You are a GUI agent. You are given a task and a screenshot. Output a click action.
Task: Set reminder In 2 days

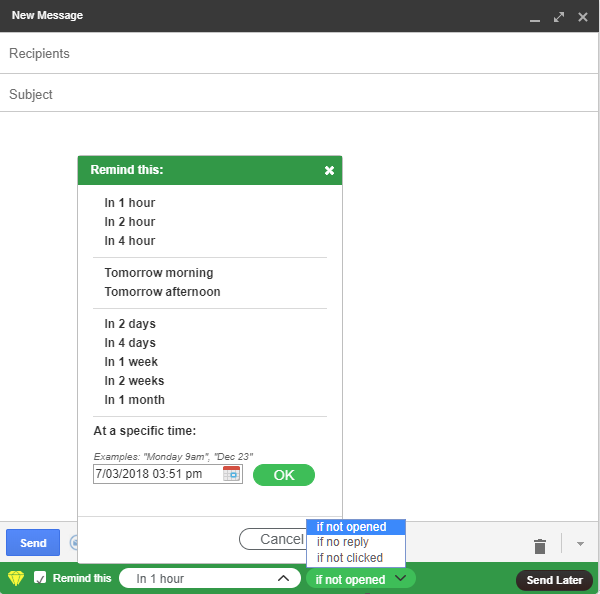[x=130, y=324]
